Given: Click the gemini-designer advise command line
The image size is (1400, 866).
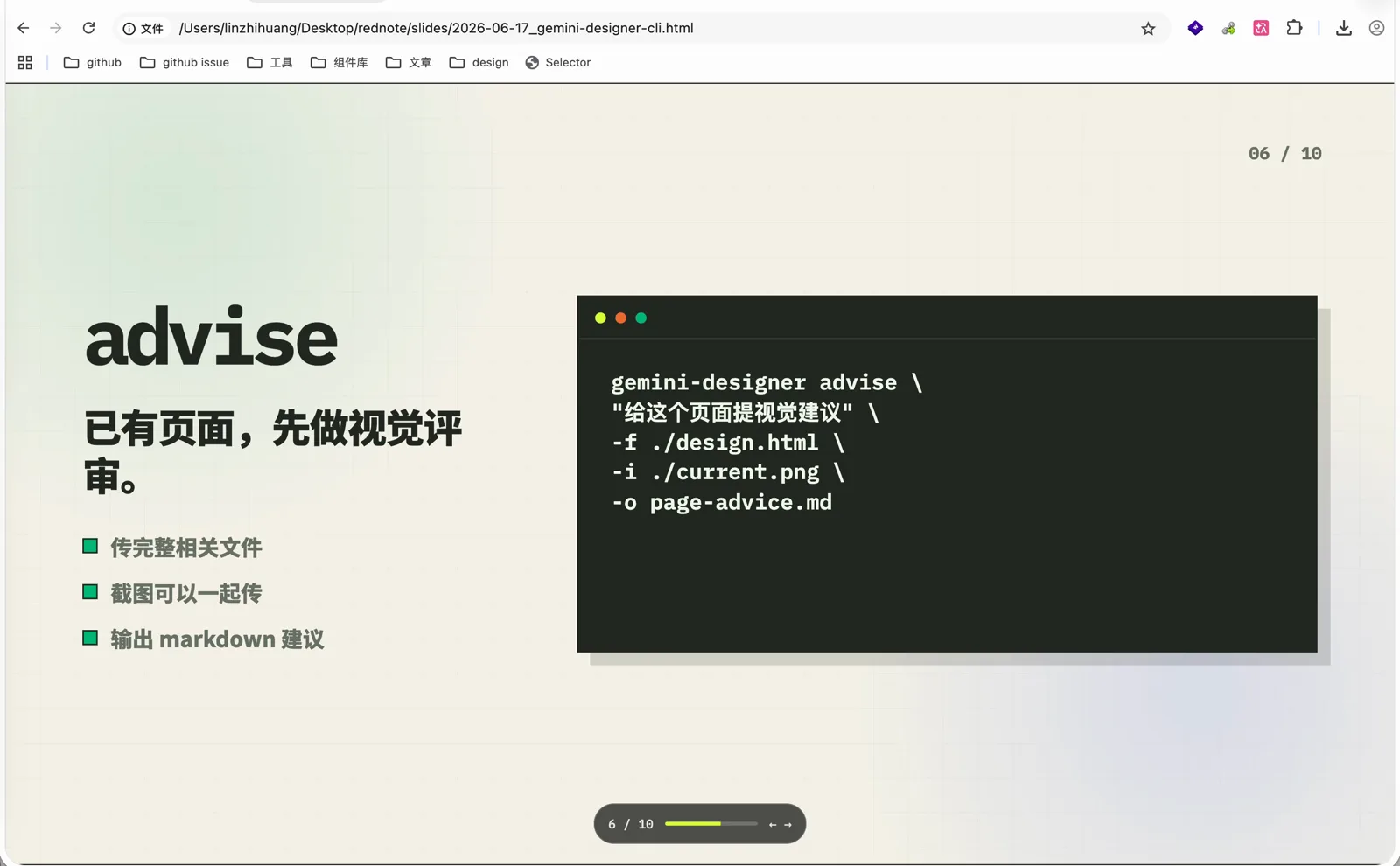Looking at the screenshot, I should [x=766, y=382].
